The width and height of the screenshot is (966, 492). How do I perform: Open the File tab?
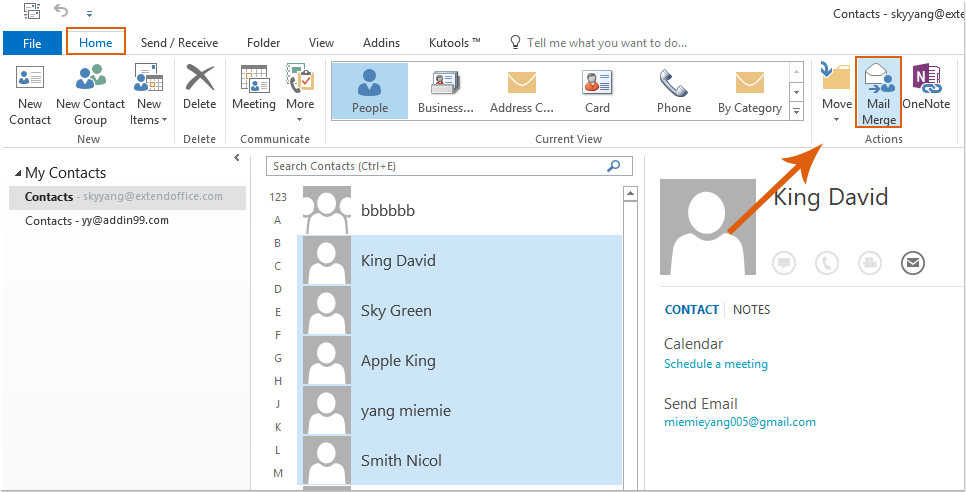coord(32,43)
